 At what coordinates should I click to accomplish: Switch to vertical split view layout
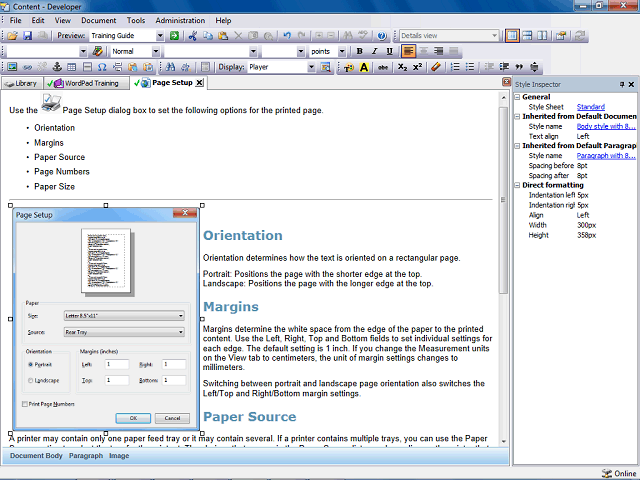pyautogui.click(x=542, y=36)
